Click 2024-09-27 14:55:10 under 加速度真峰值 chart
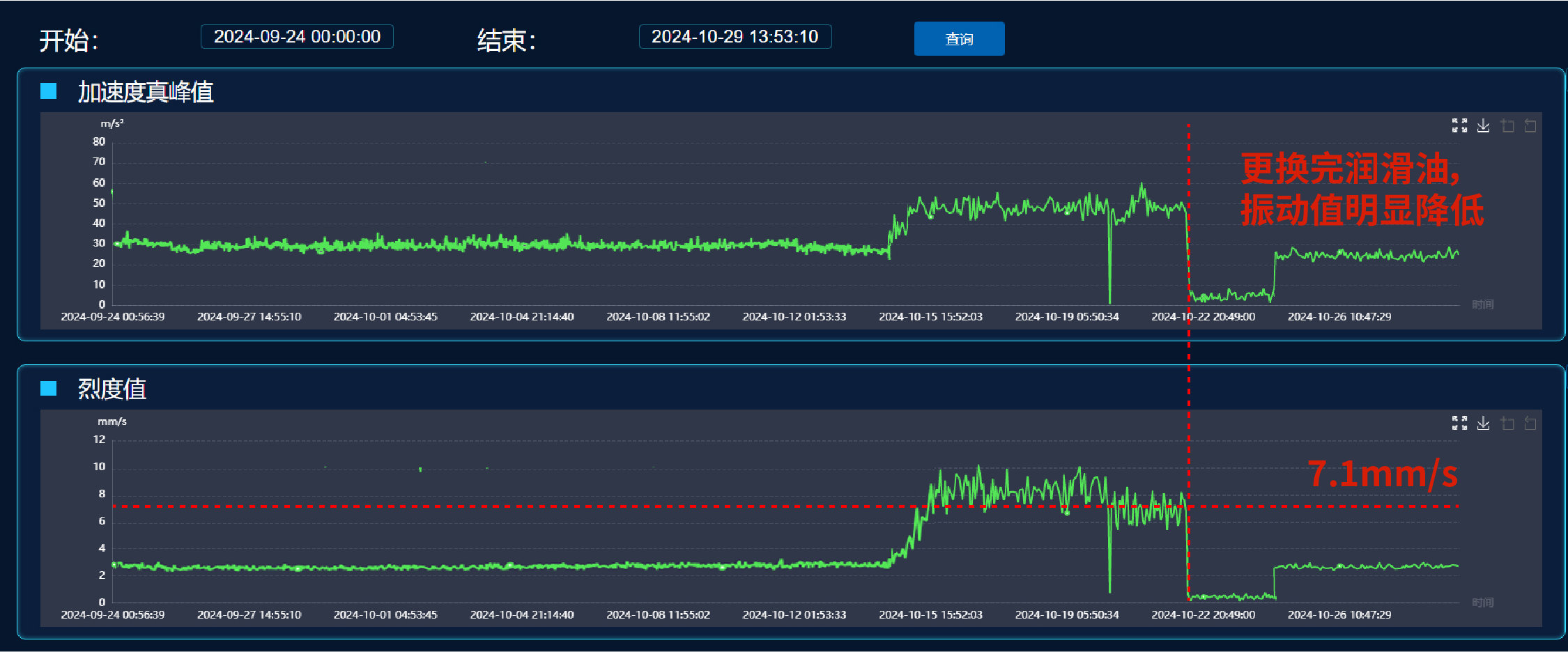The height and width of the screenshot is (652, 1568). click(x=249, y=316)
